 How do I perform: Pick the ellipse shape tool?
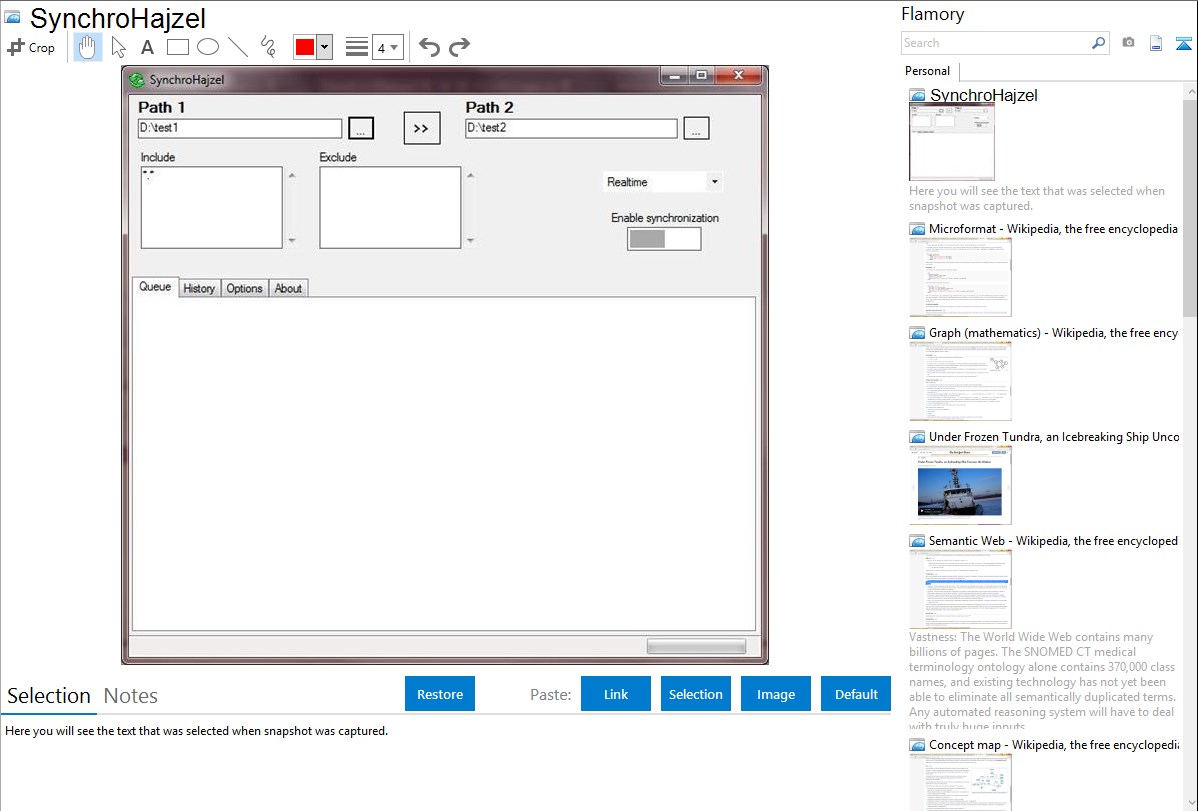207,47
